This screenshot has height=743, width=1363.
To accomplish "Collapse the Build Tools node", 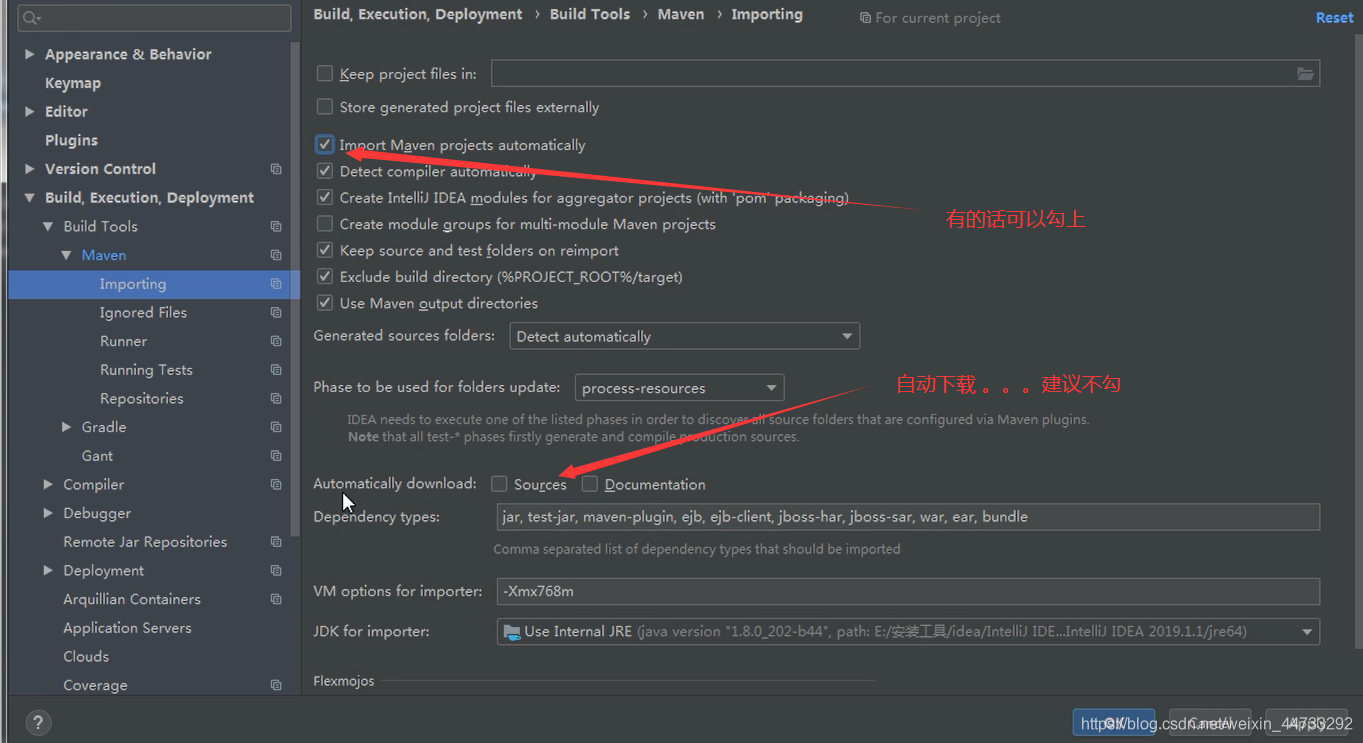I will click(48, 227).
